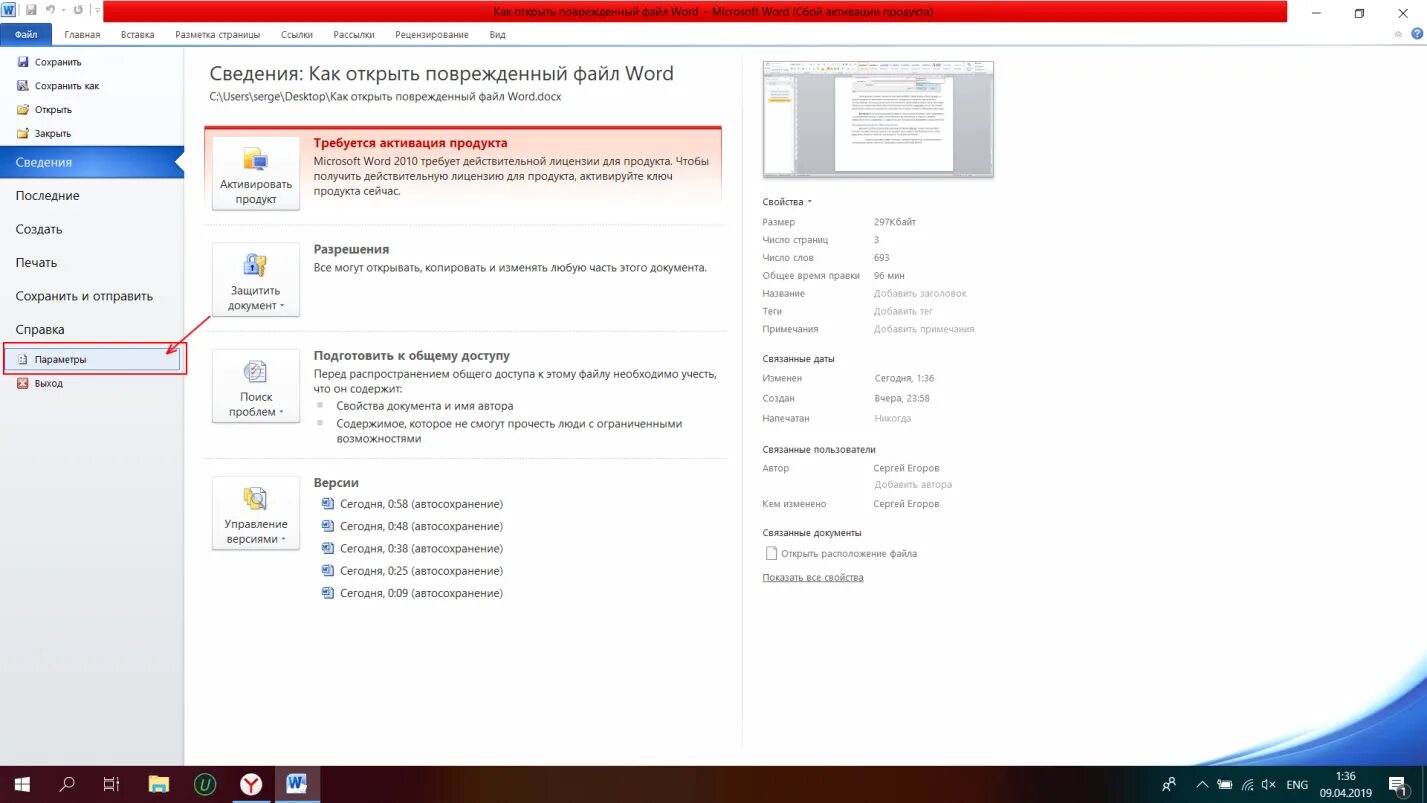The width and height of the screenshot is (1427, 803).
Task: Open the Поиск проблем dropdown button
Action: (256, 386)
